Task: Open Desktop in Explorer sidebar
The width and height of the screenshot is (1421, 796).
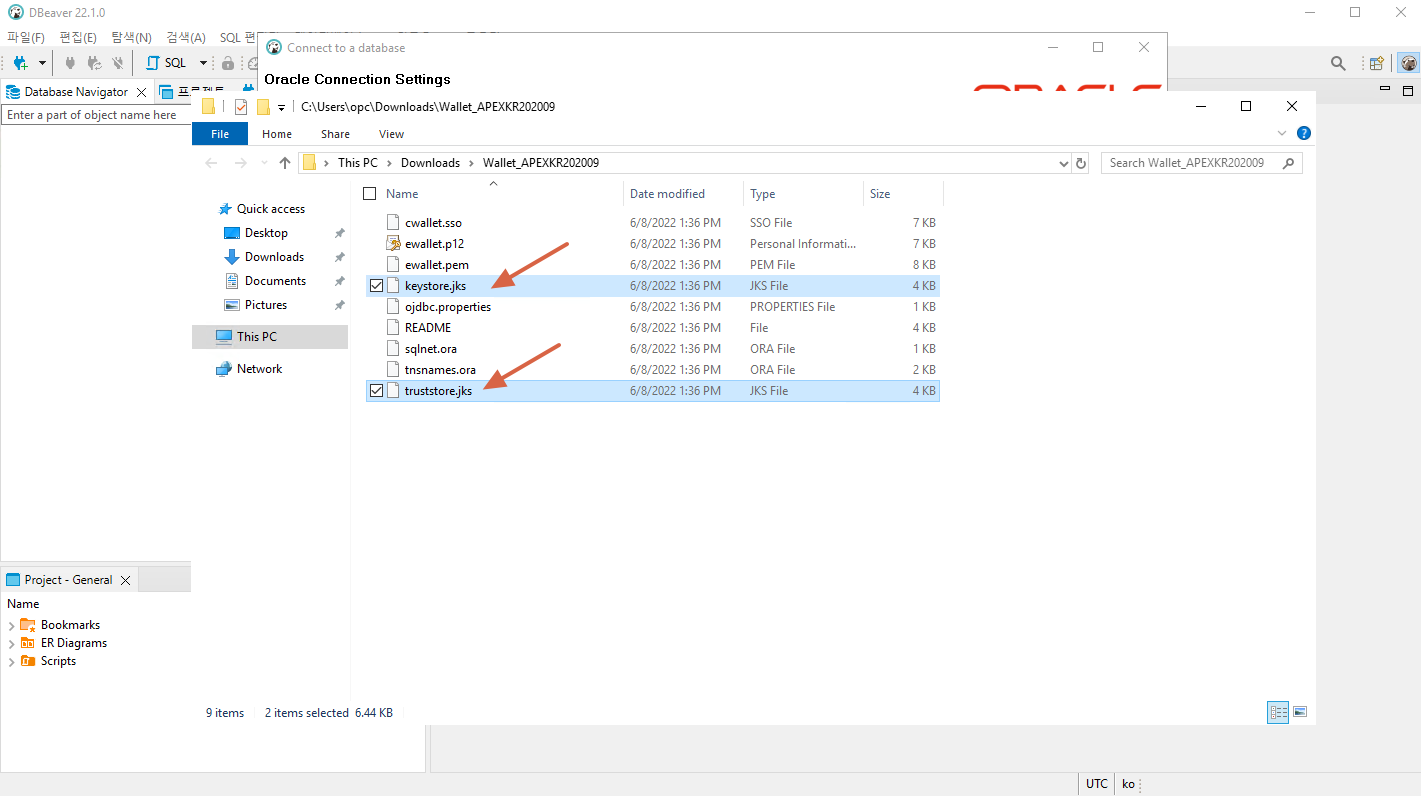Action: [266, 233]
